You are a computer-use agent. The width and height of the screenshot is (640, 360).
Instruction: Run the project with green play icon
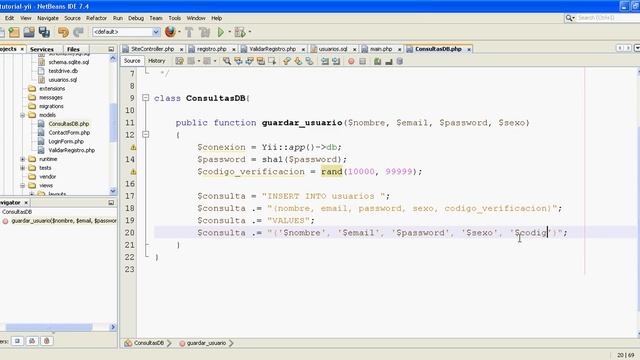[221, 32]
